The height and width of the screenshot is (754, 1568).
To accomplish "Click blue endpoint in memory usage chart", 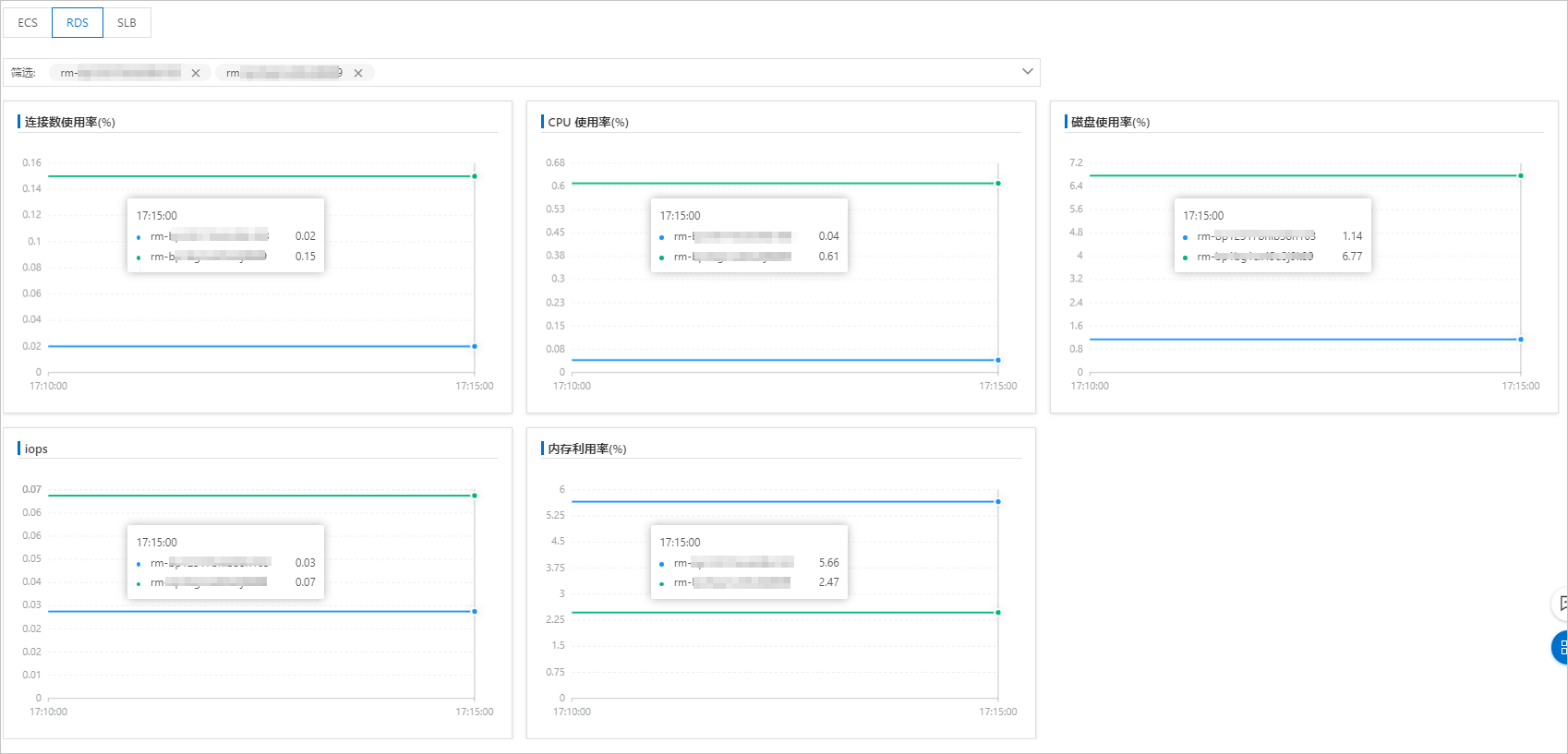I will (998, 502).
